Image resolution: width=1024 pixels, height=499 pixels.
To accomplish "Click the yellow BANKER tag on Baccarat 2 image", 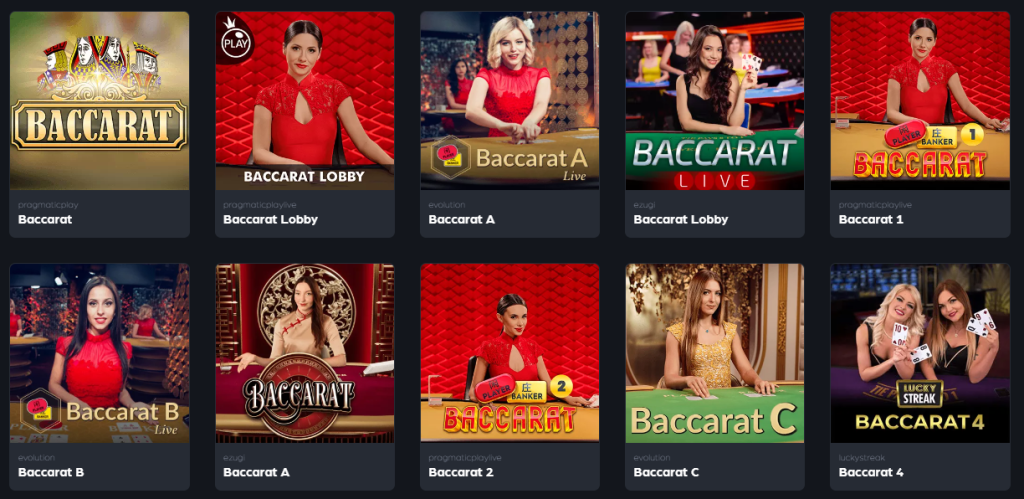I will click(x=529, y=391).
